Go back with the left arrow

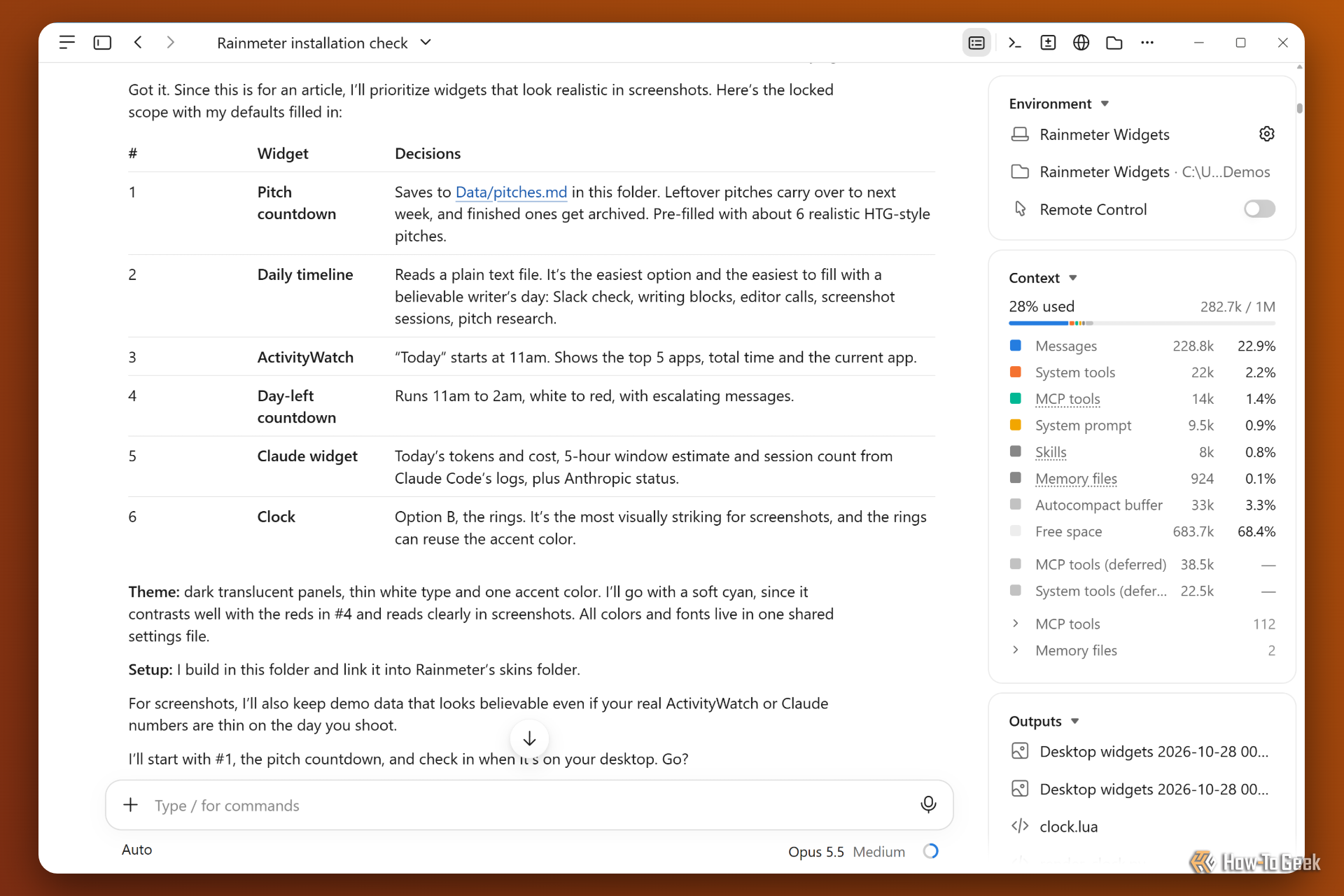click(138, 43)
